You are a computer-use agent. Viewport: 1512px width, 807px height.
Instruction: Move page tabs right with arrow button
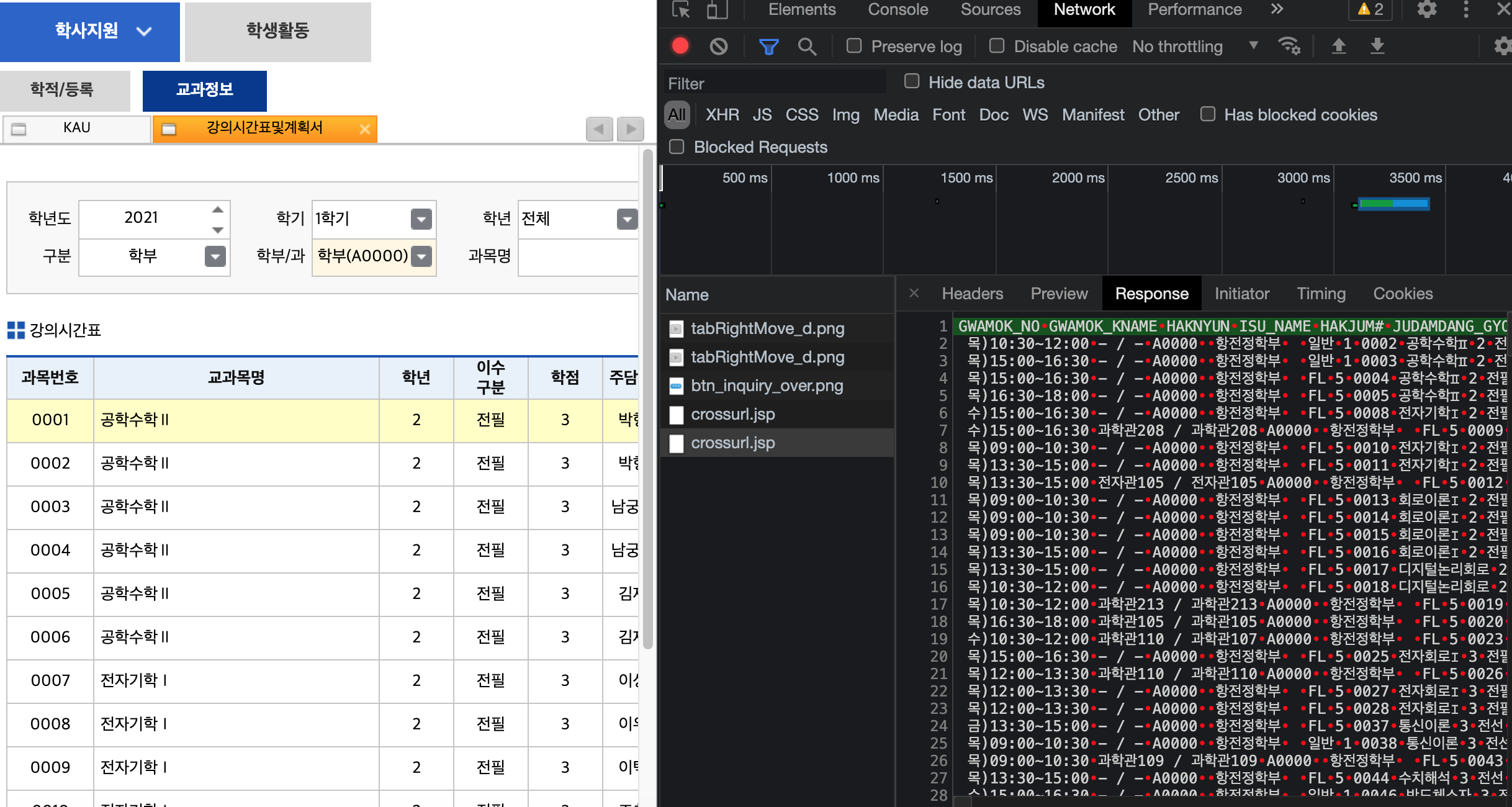[x=631, y=129]
